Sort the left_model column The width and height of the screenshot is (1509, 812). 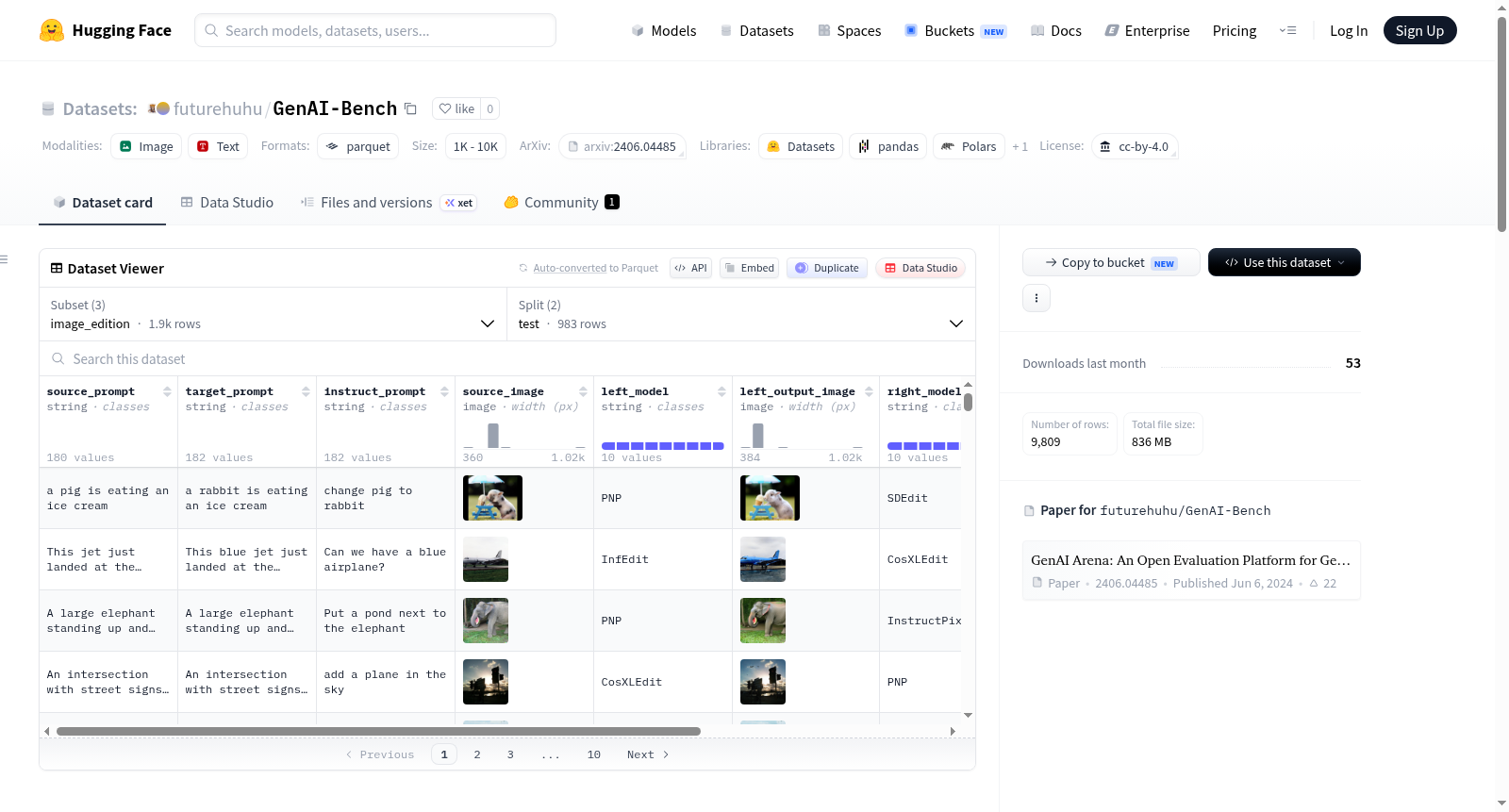click(x=721, y=391)
